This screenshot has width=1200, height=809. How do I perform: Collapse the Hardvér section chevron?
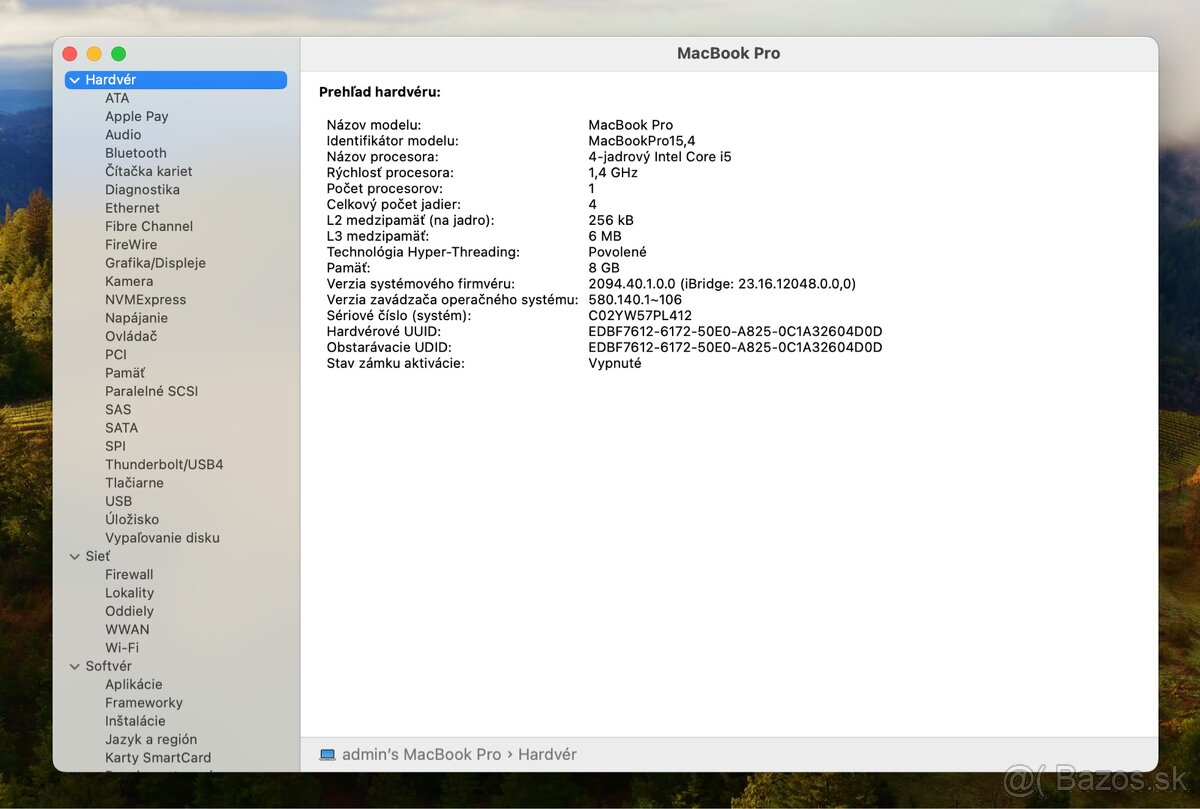[75, 80]
